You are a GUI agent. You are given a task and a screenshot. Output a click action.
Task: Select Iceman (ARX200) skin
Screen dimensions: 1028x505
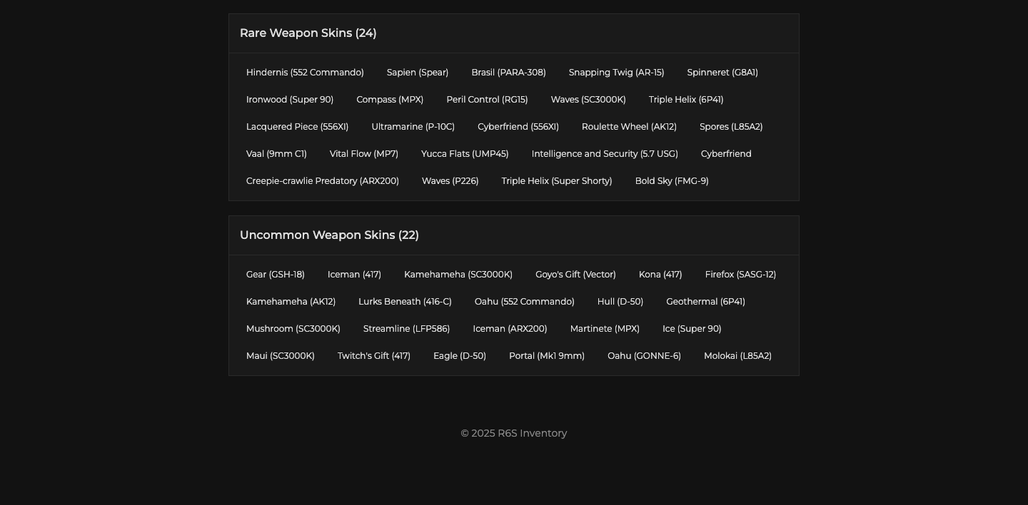(x=510, y=329)
